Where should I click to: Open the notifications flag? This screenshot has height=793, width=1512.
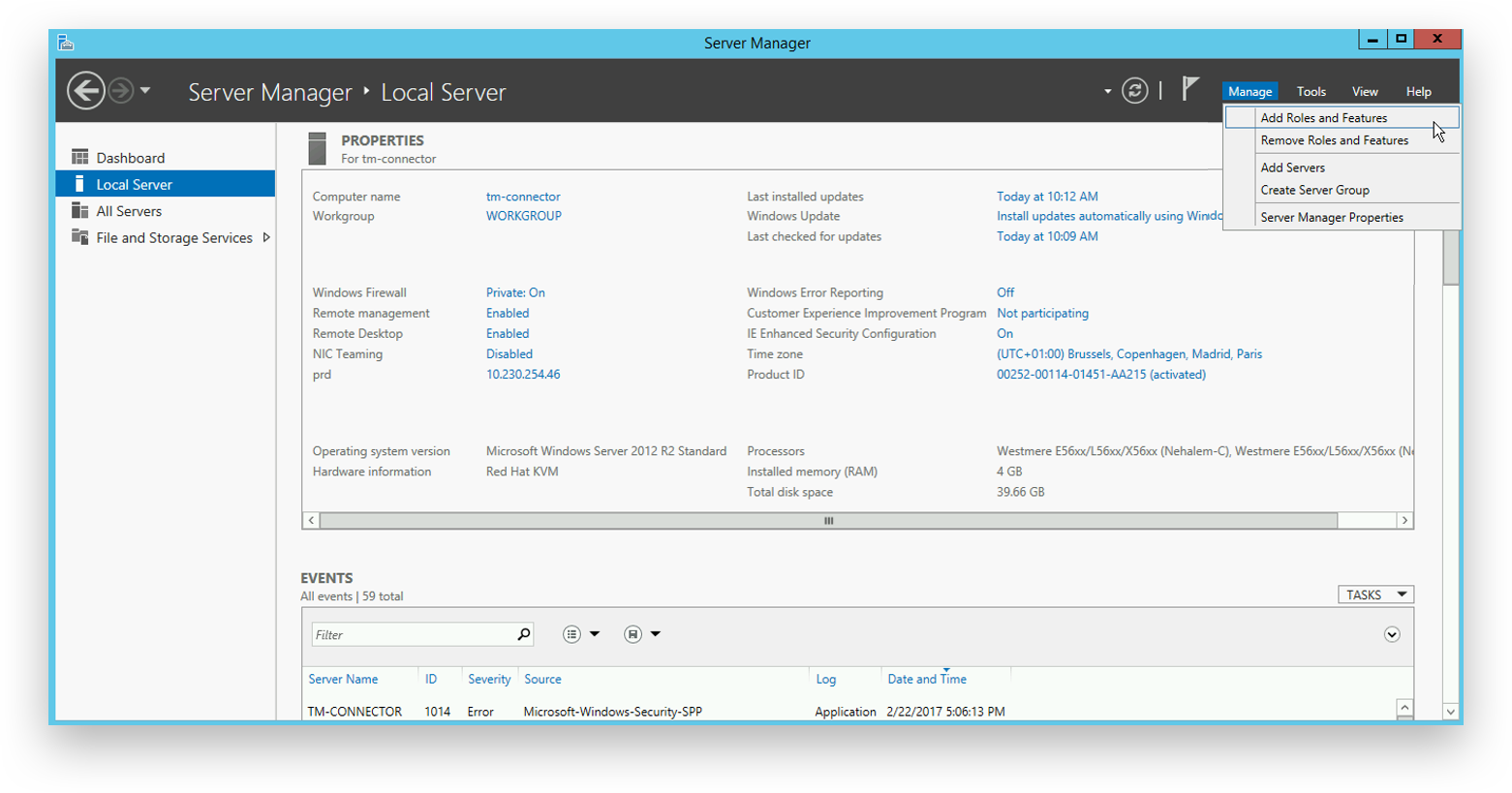tap(1190, 89)
